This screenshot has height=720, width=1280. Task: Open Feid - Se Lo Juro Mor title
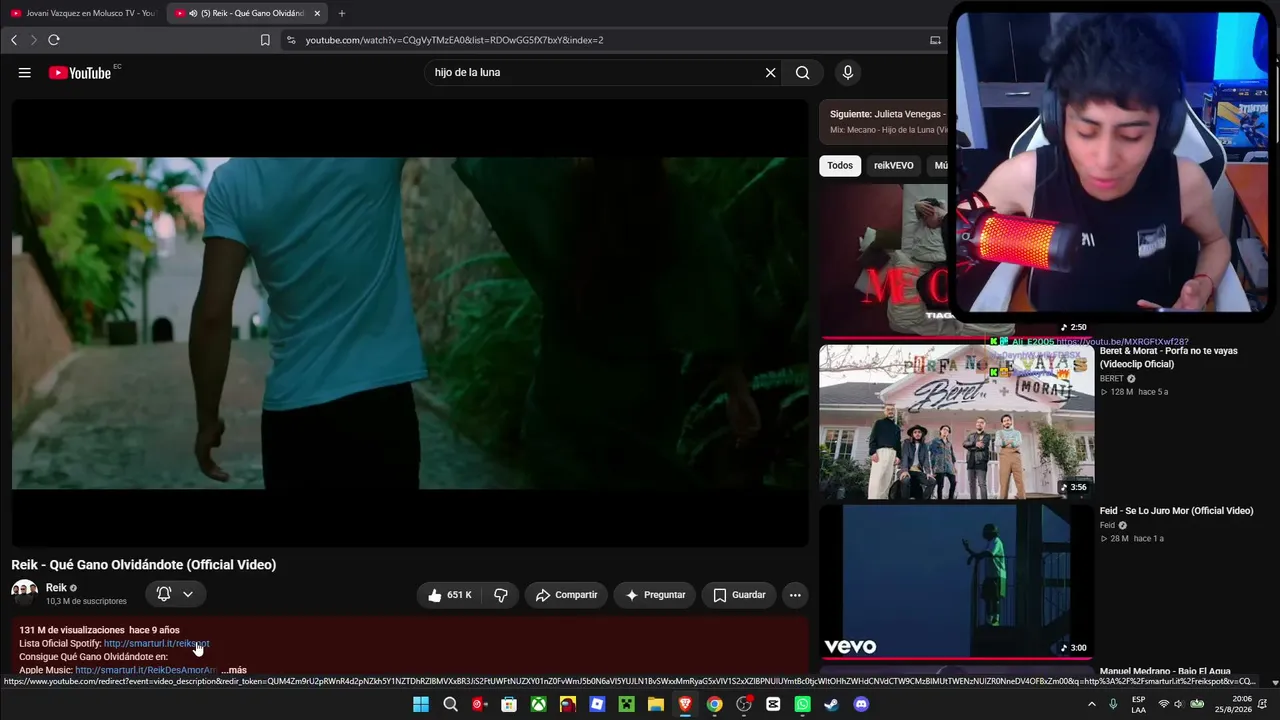(1177, 511)
